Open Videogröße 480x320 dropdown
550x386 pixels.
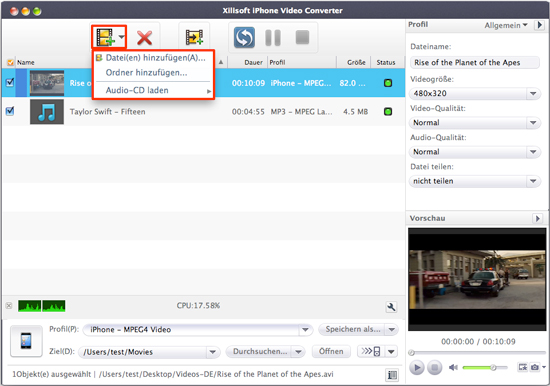[x=474, y=93]
